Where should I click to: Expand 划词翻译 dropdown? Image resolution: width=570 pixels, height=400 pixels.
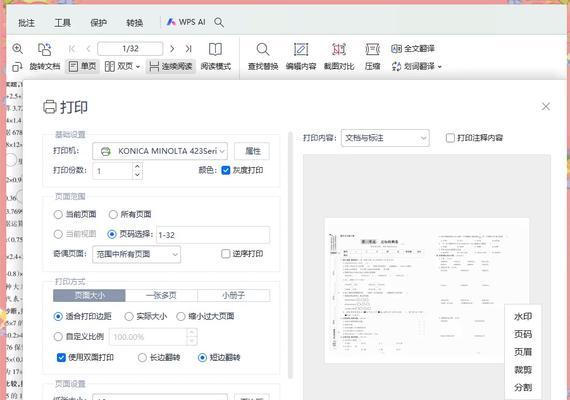point(439,67)
